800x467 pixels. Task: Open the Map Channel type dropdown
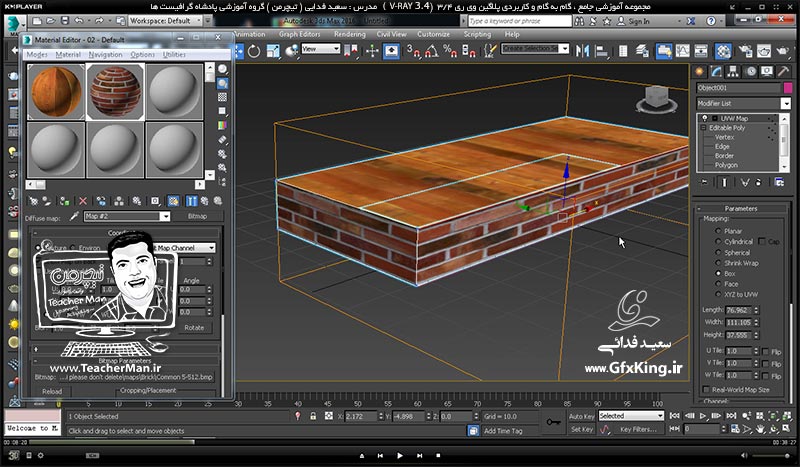point(185,248)
